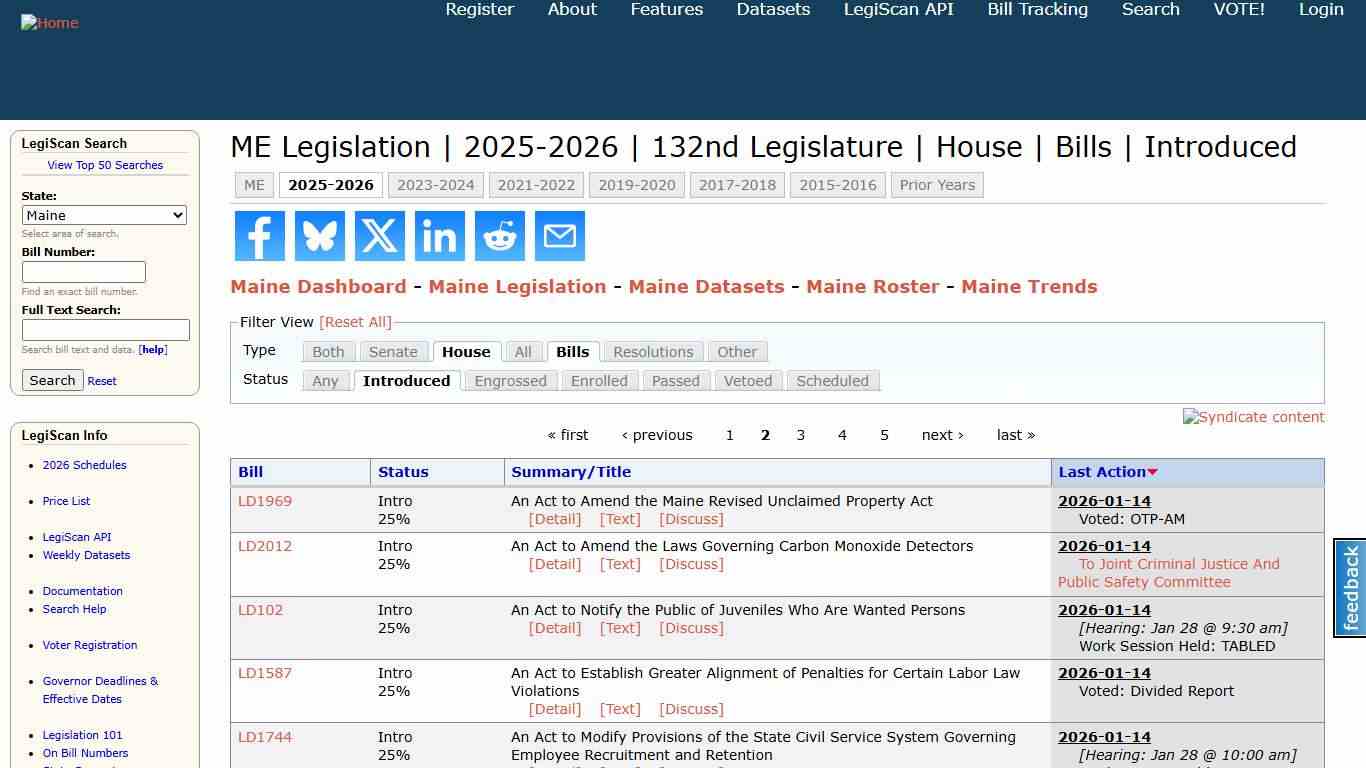Screen dimensions: 1366x768
Task: Filter bills by Engrossed status
Action: (510, 380)
